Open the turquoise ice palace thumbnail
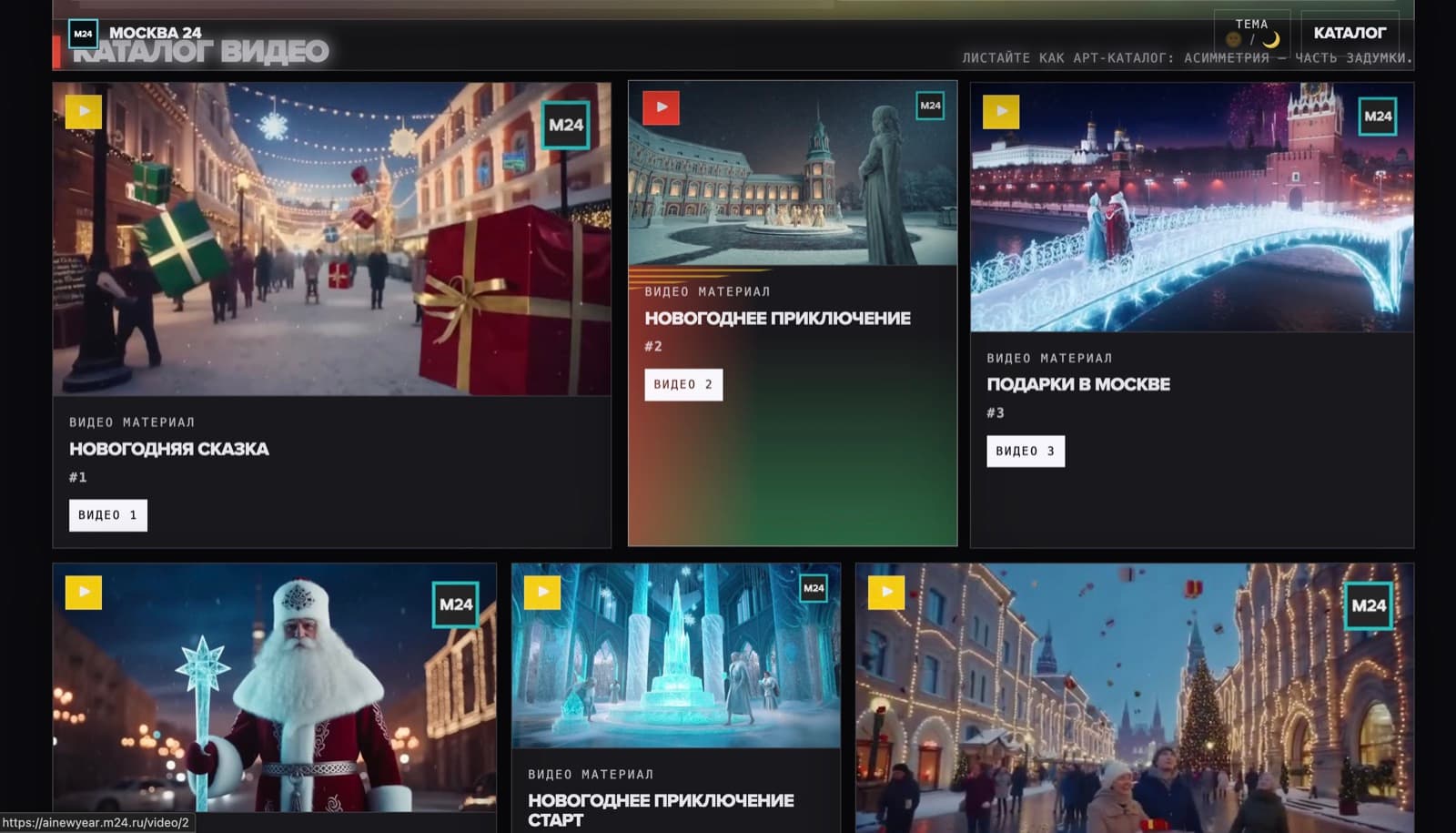 676,655
